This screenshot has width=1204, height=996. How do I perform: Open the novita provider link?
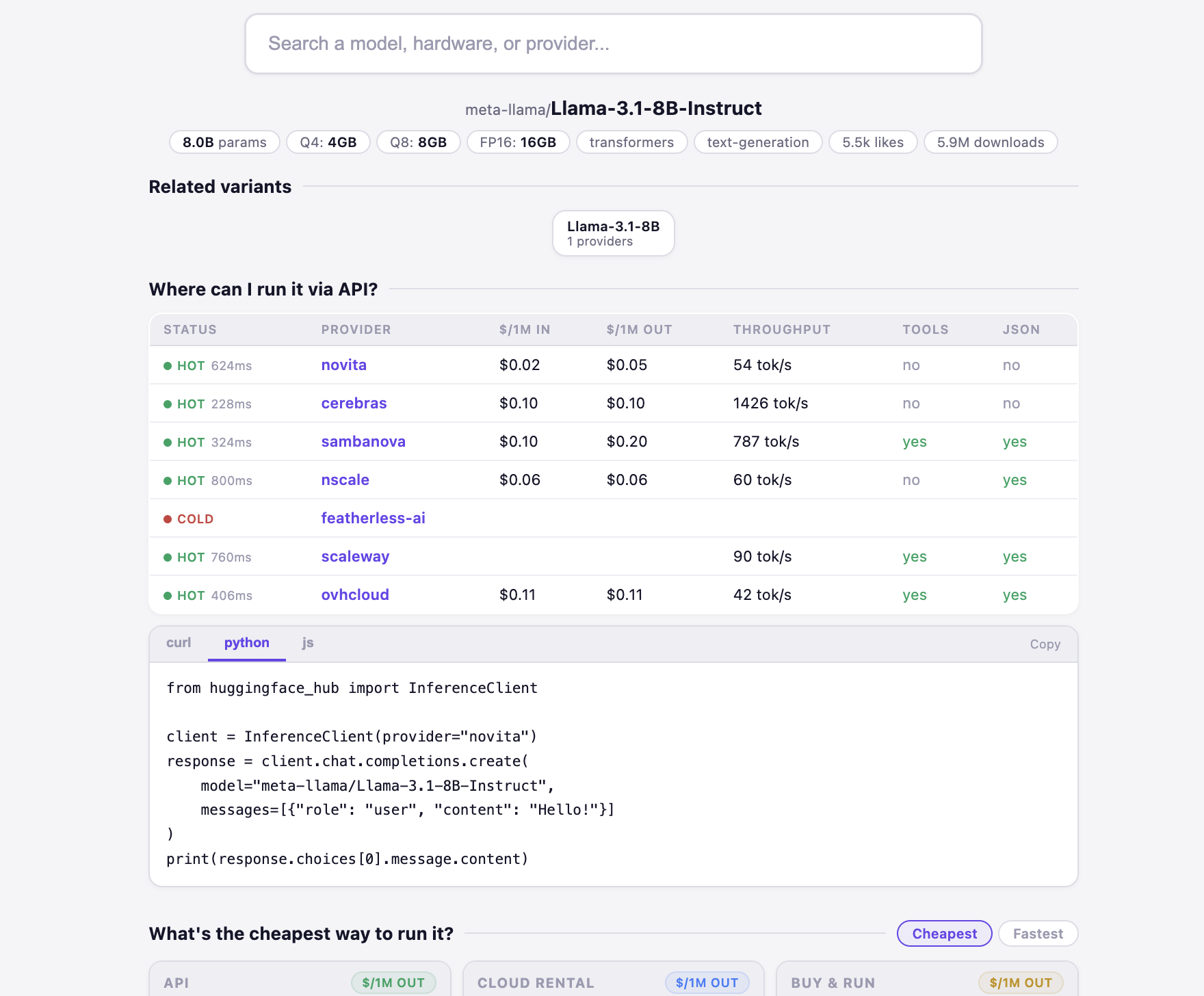tap(343, 365)
